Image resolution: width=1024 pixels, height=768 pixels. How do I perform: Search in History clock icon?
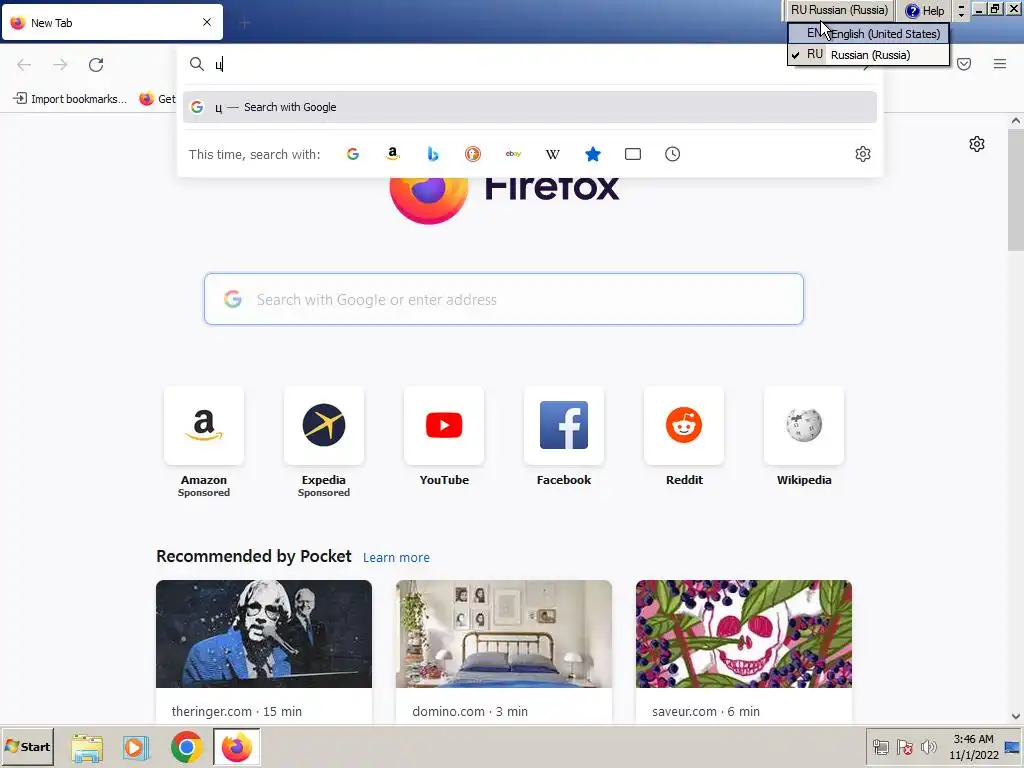[x=673, y=154]
